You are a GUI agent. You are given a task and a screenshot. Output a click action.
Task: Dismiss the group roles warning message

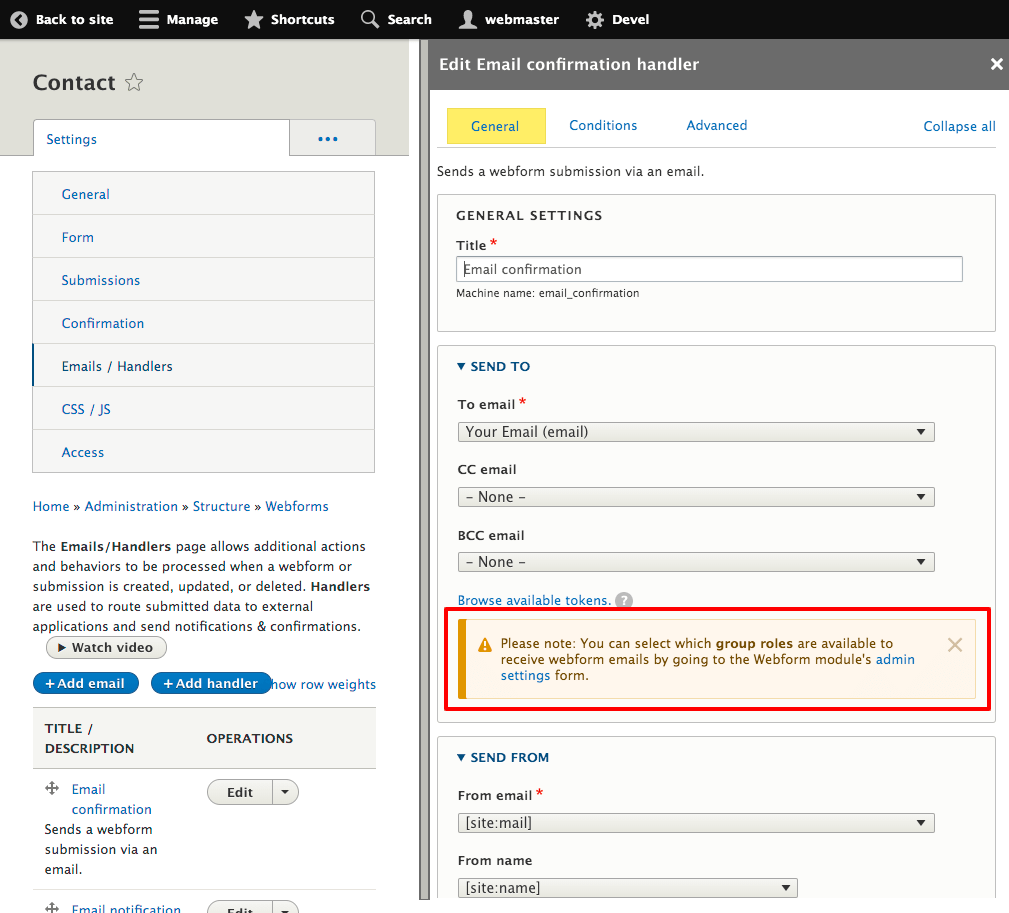(x=955, y=645)
